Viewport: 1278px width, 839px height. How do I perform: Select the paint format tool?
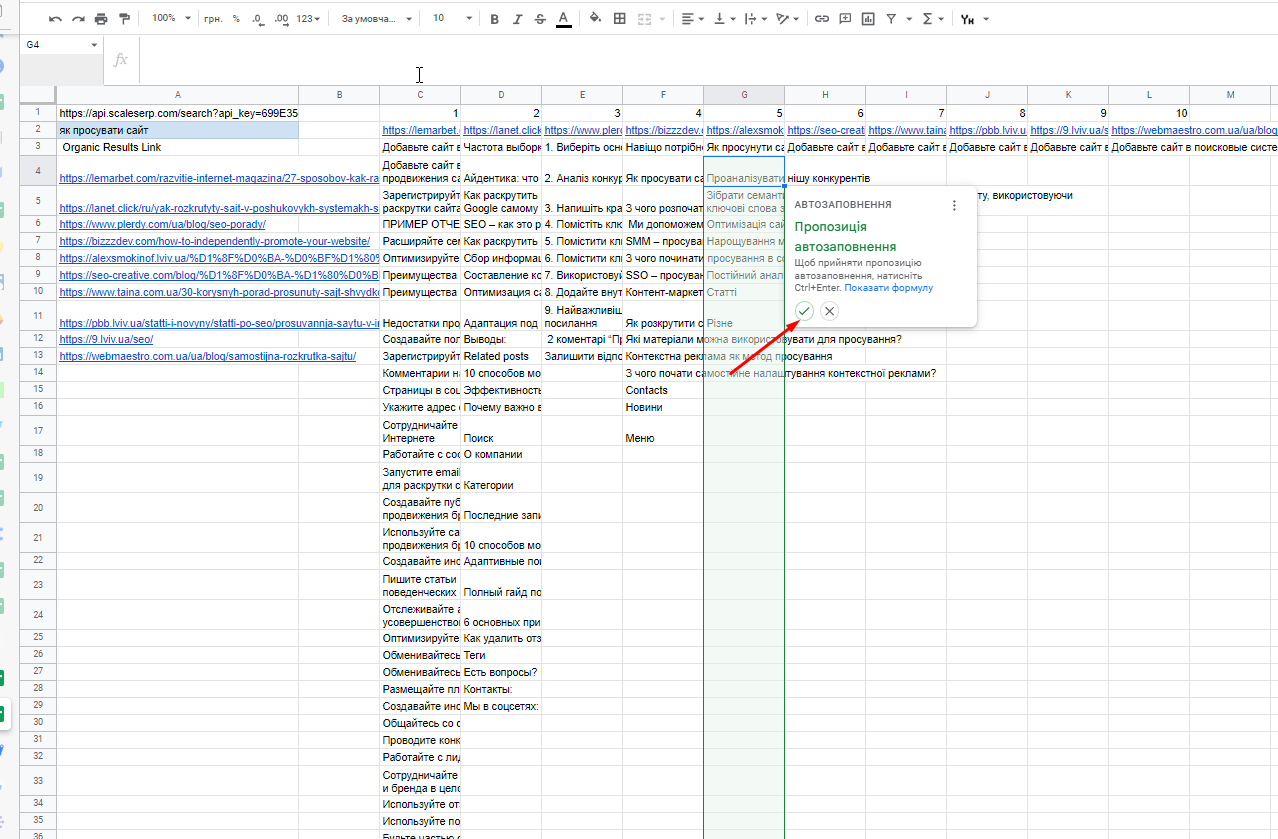(x=124, y=19)
